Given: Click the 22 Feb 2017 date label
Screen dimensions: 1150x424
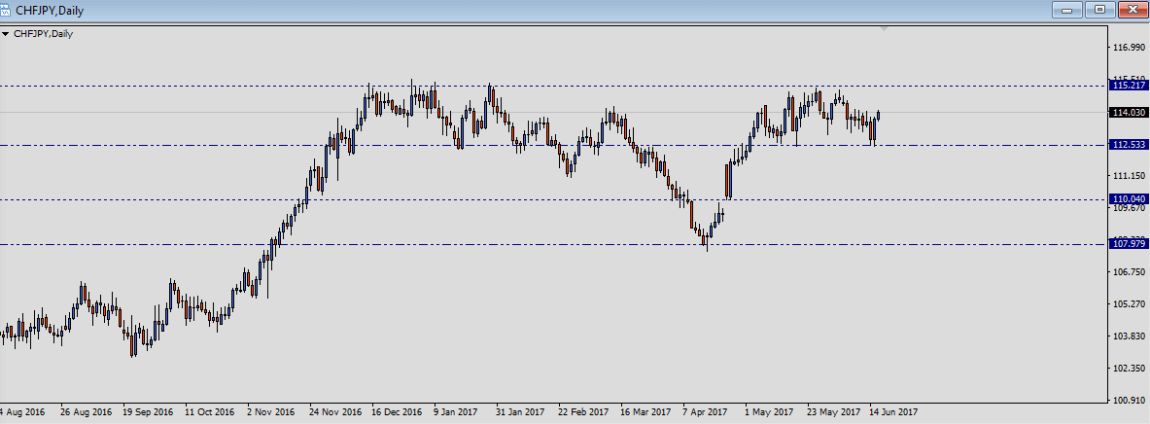Looking at the screenshot, I should [x=584, y=412].
